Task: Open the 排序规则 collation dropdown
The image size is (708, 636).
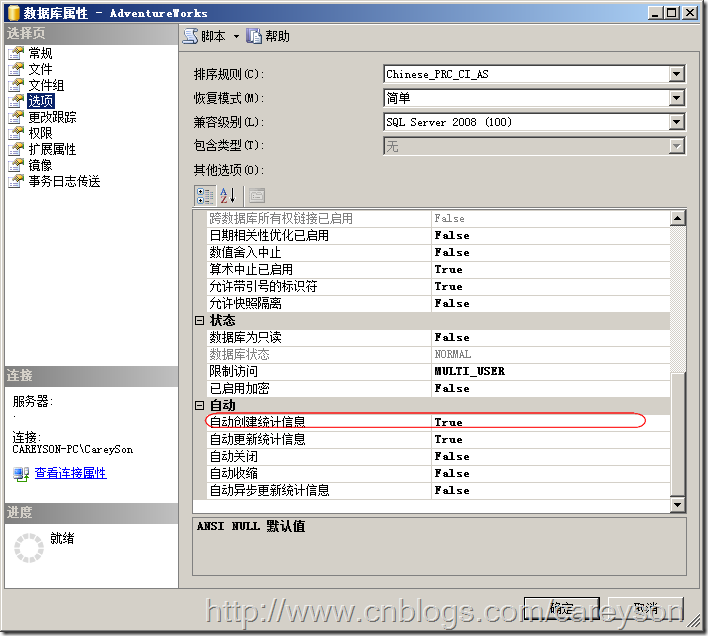Action: point(676,74)
